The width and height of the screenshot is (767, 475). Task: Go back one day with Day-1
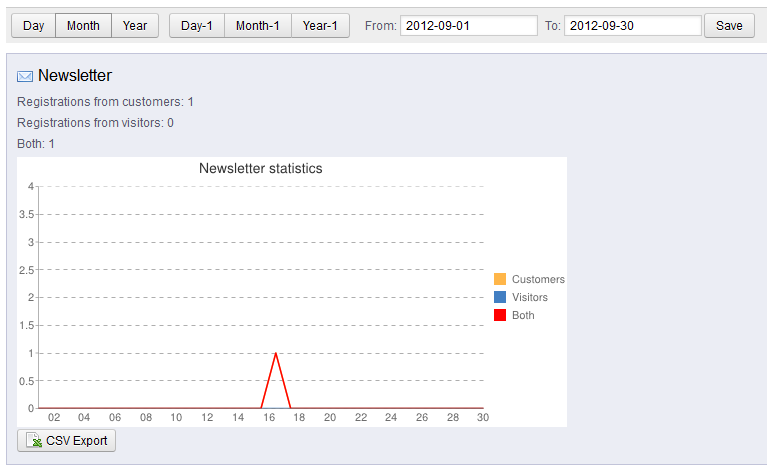tap(197, 25)
